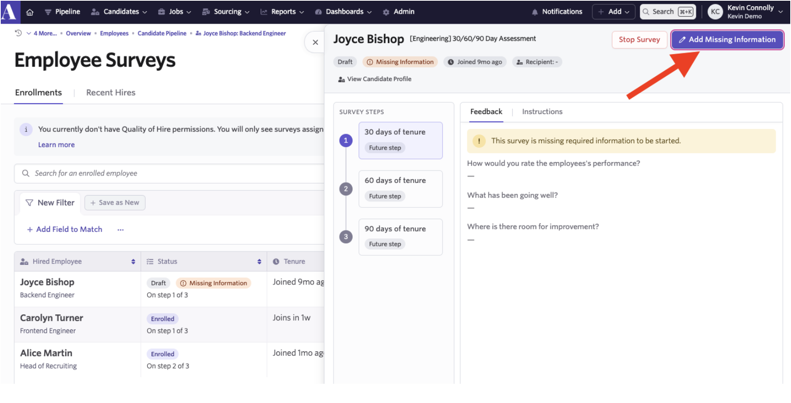The width and height of the screenshot is (791, 403).
Task: Expand the Candidates menu
Action: click(x=119, y=12)
